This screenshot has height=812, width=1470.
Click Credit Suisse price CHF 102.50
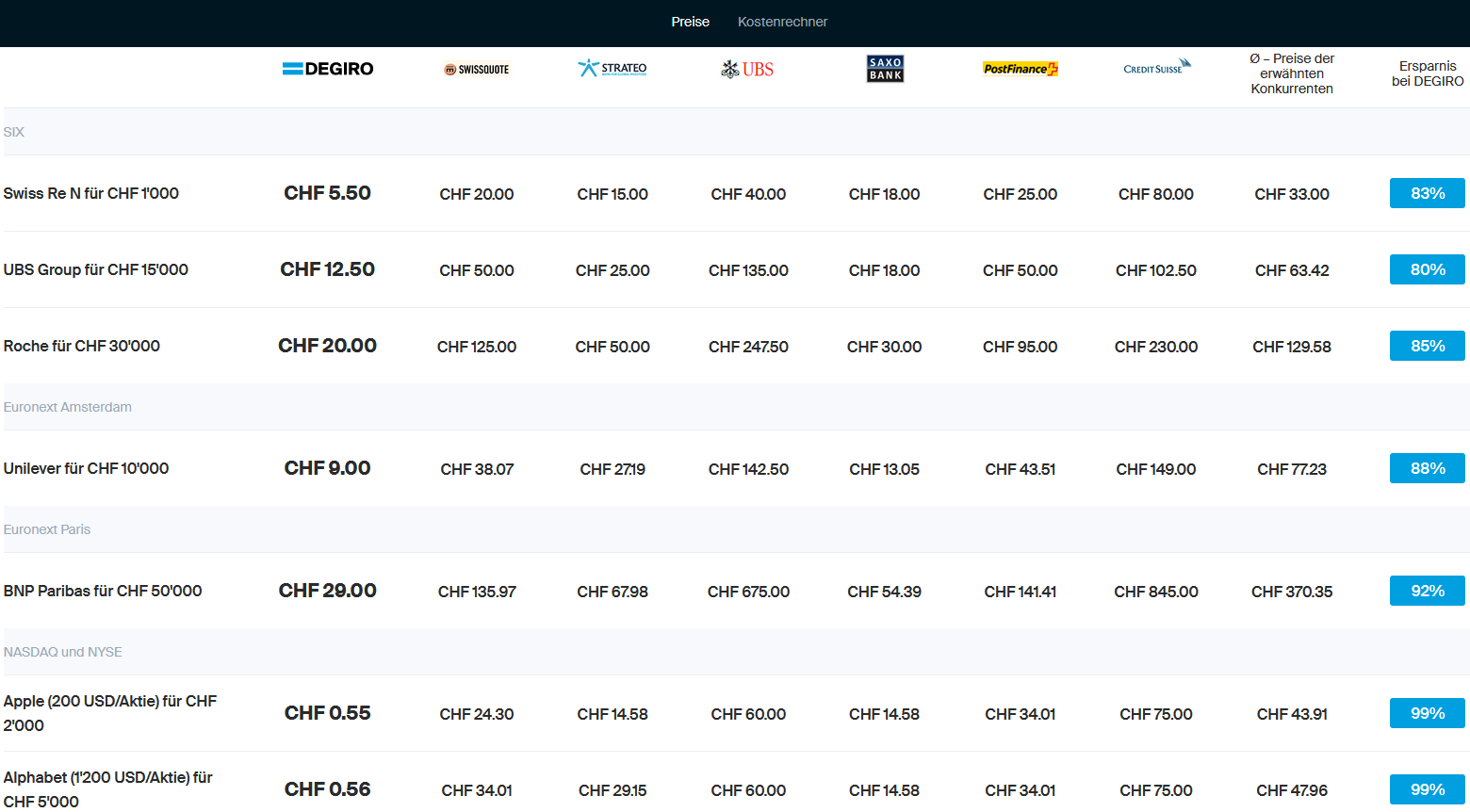point(1156,270)
